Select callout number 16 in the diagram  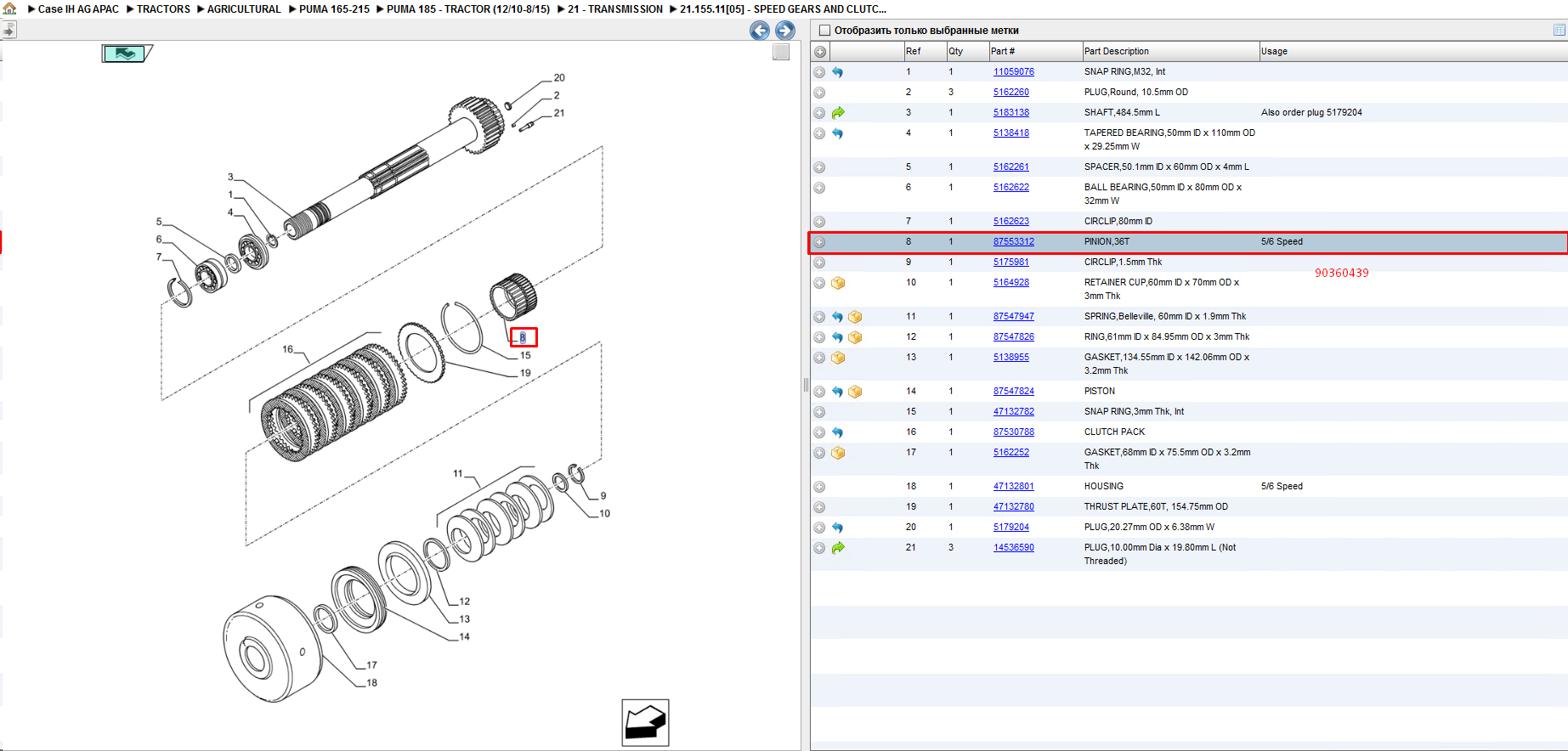coord(288,349)
